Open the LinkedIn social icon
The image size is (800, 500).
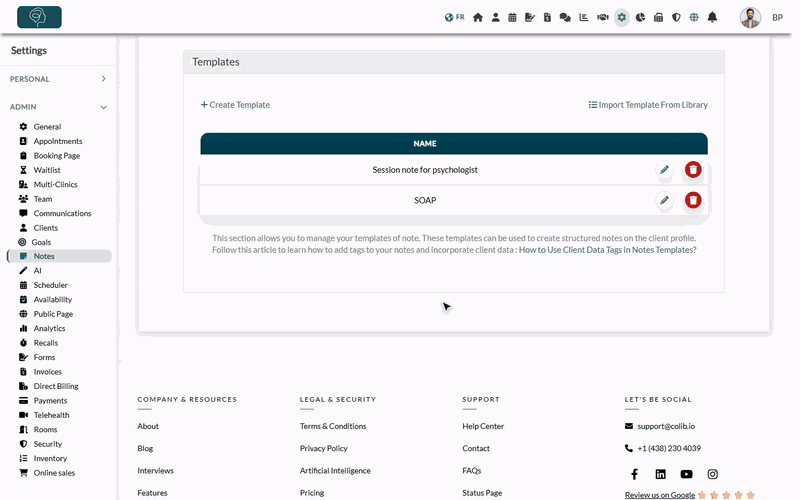pos(660,474)
